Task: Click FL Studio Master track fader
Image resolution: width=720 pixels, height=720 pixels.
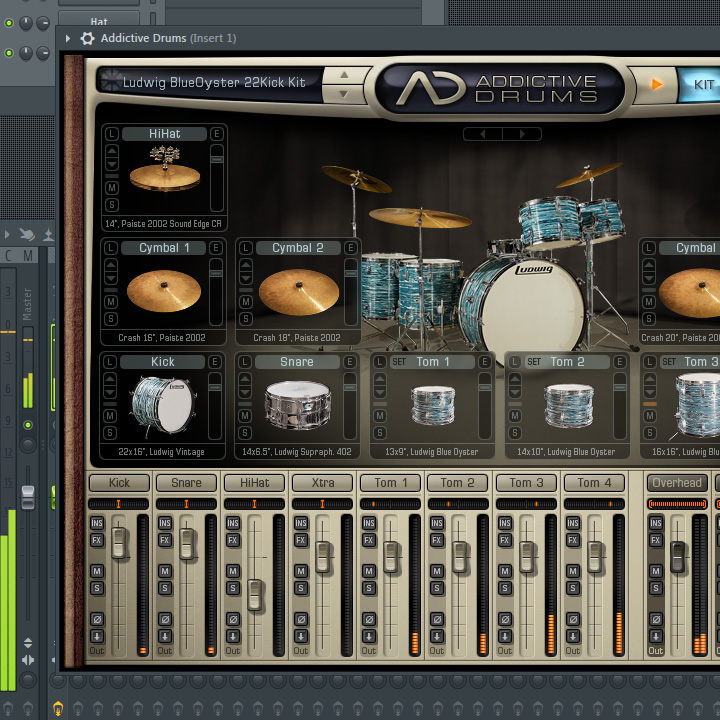Action: (x=28, y=497)
